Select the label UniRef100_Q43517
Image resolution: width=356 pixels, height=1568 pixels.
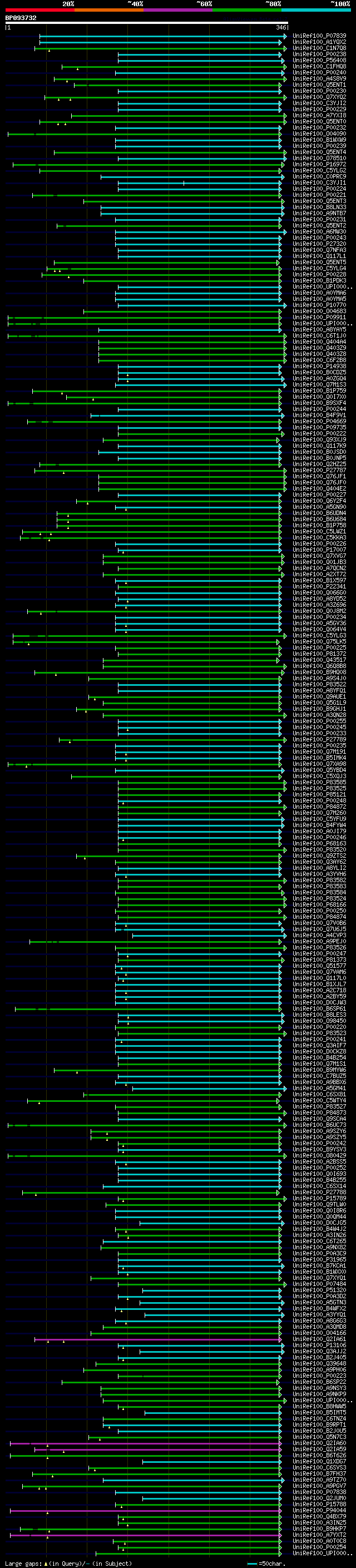pos(319,660)
